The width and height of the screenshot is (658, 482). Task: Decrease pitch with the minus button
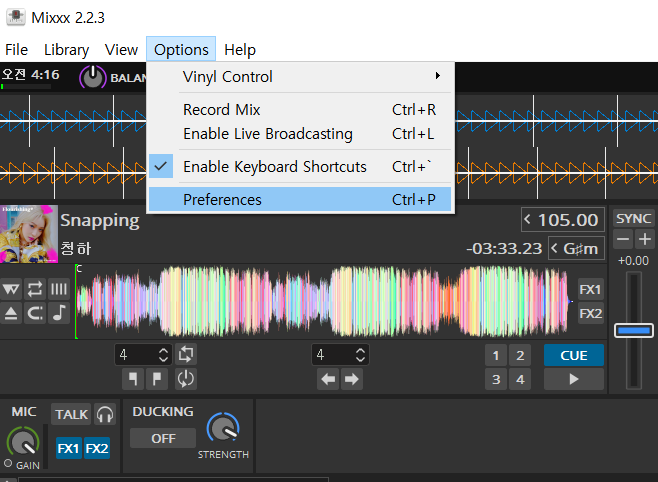click(623, 240)
